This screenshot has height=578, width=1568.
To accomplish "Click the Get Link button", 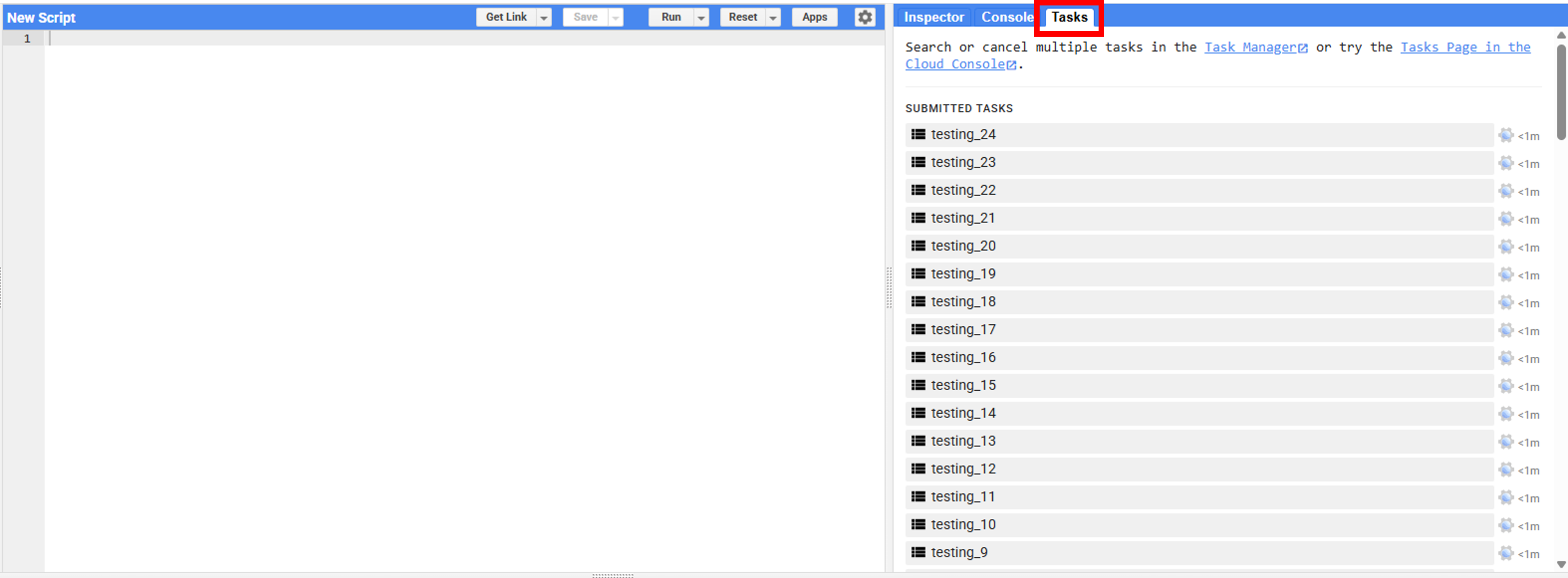I will [507, 17].
